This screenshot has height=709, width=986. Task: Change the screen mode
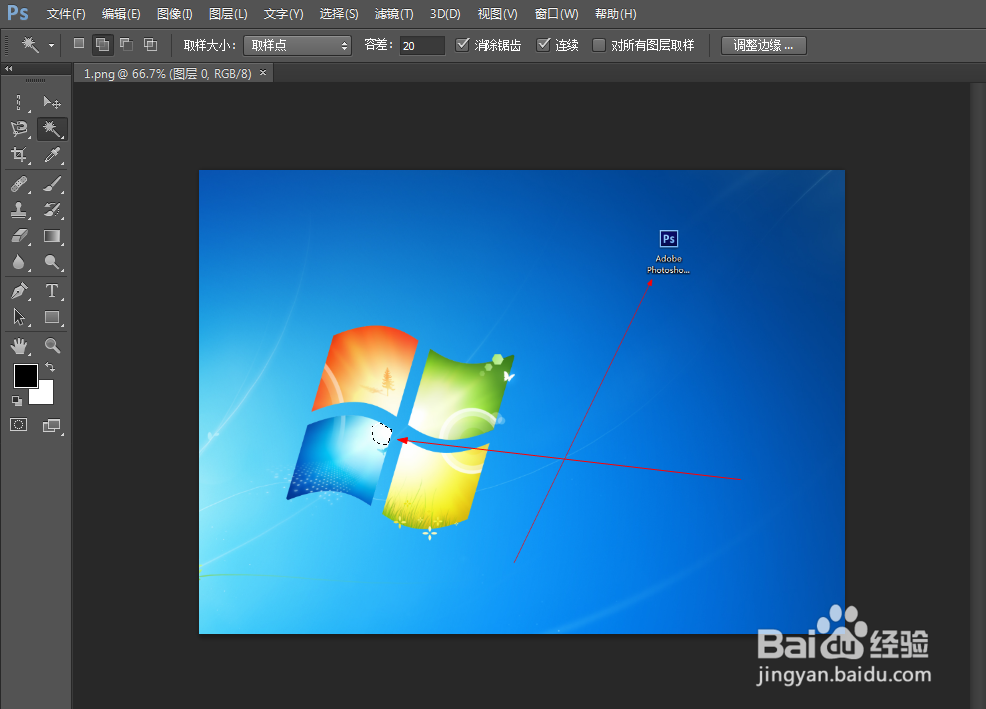52,426
